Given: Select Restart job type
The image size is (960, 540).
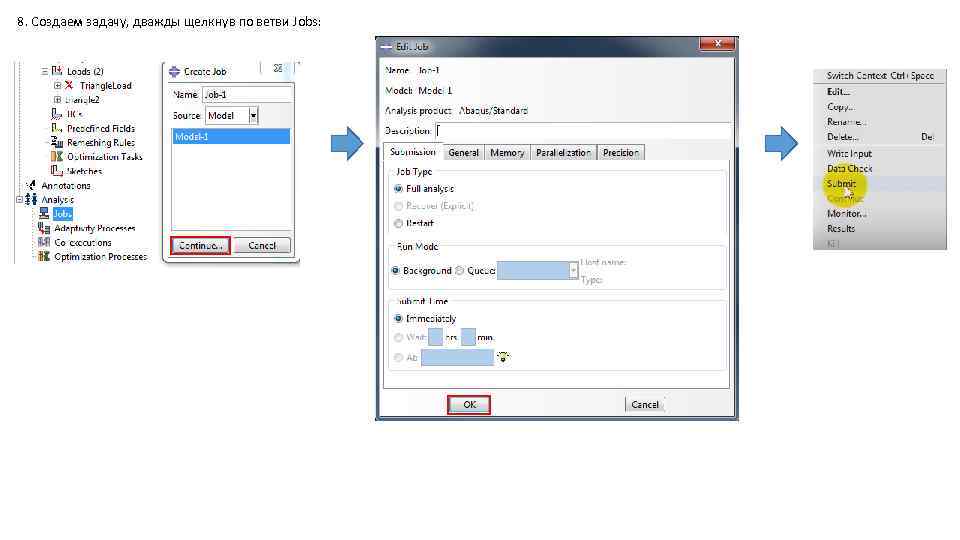Looking at the screenshot, I should [399, 223].
